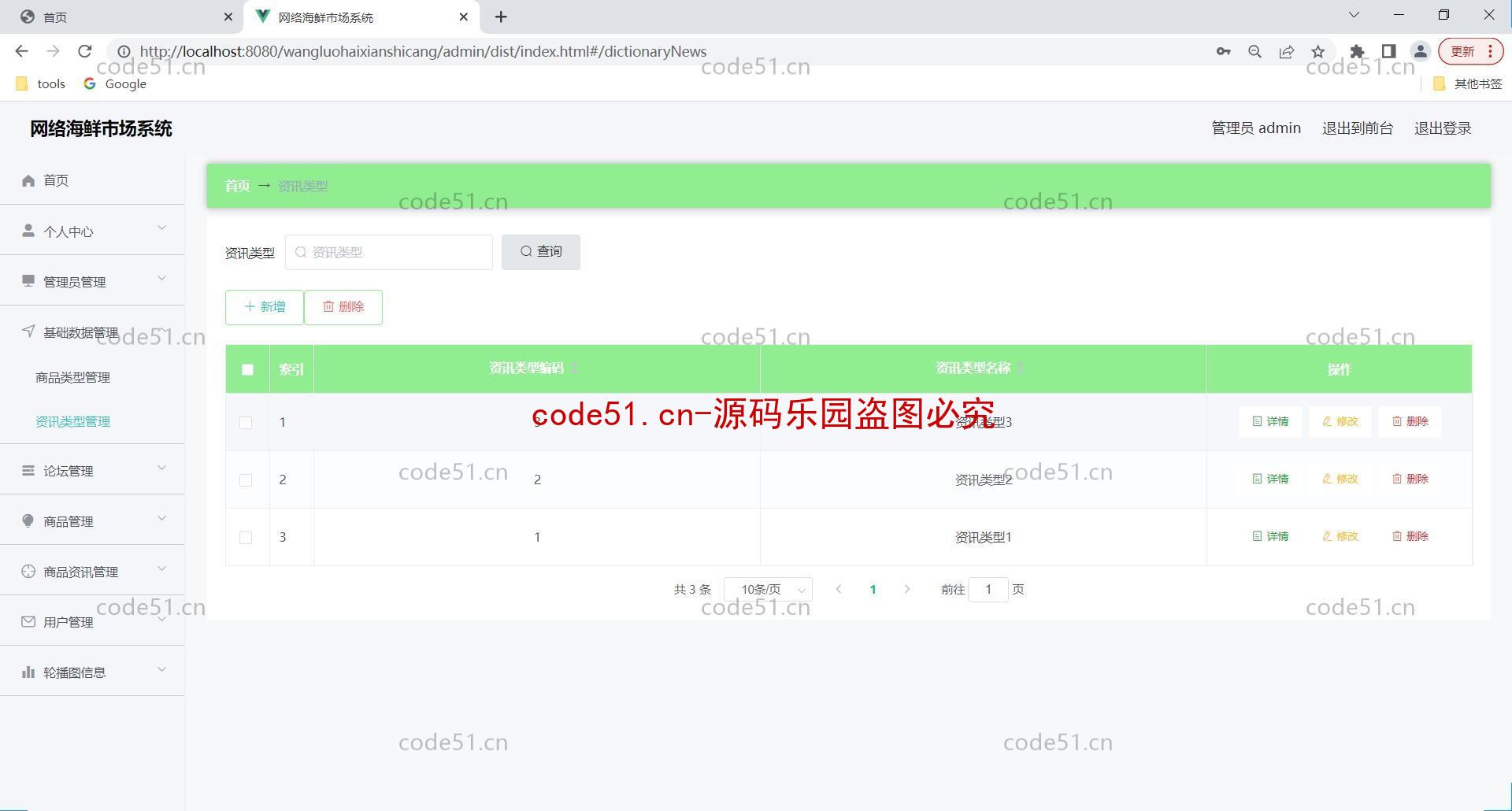
Task: Reload the page with refresh icon
Action: point(85,51)
